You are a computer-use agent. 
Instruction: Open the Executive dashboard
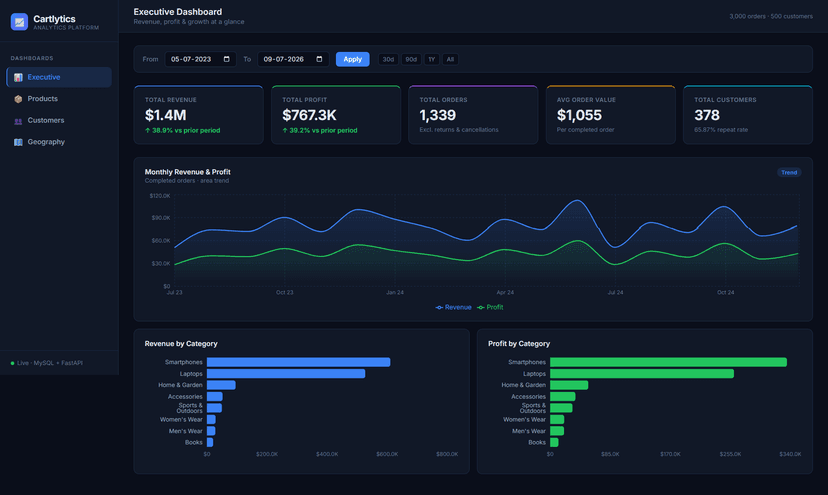(59, 77)
